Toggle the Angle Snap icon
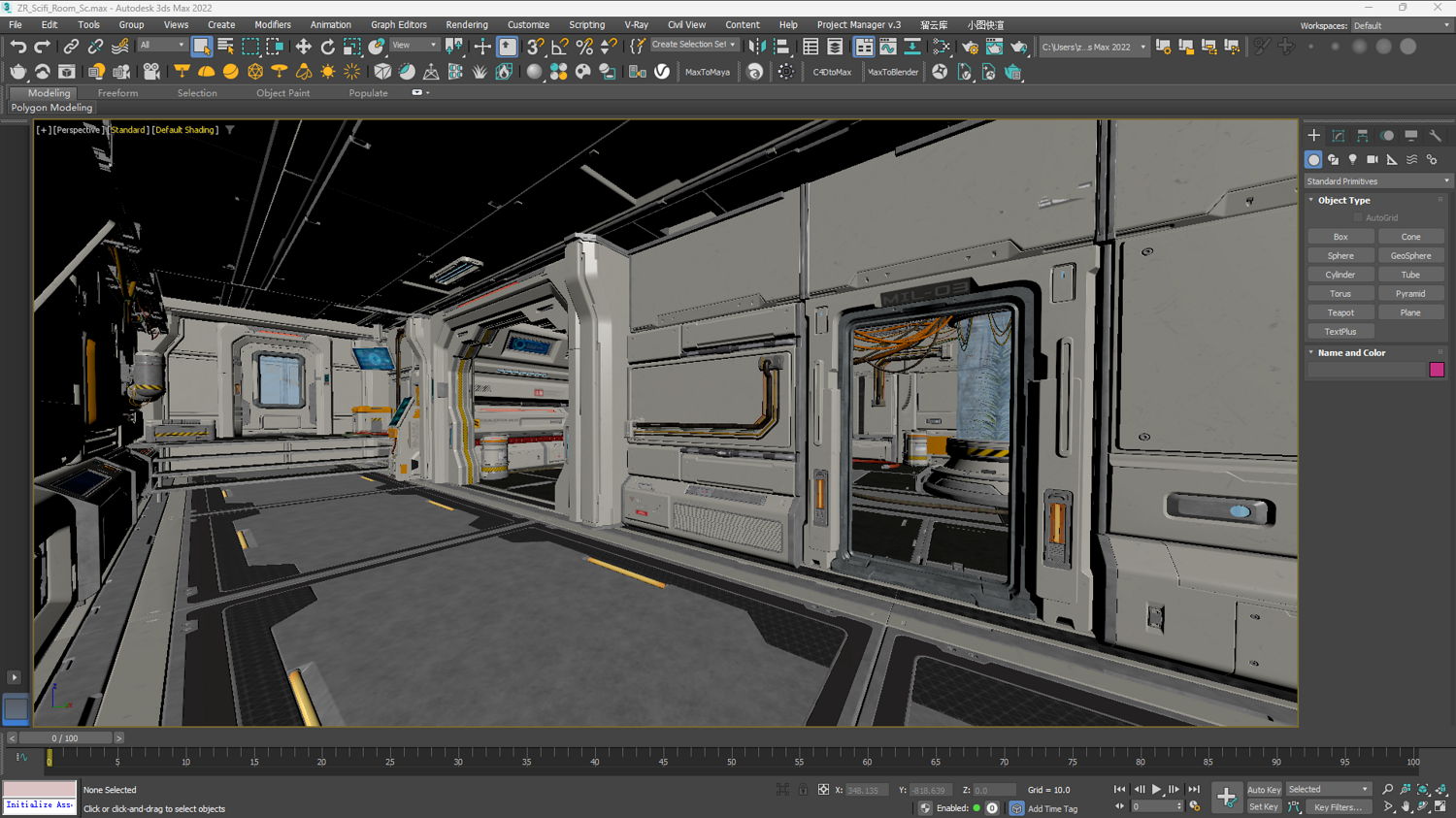The width and height of the screenshot is (1456, 818). click(x=560, y=47)
